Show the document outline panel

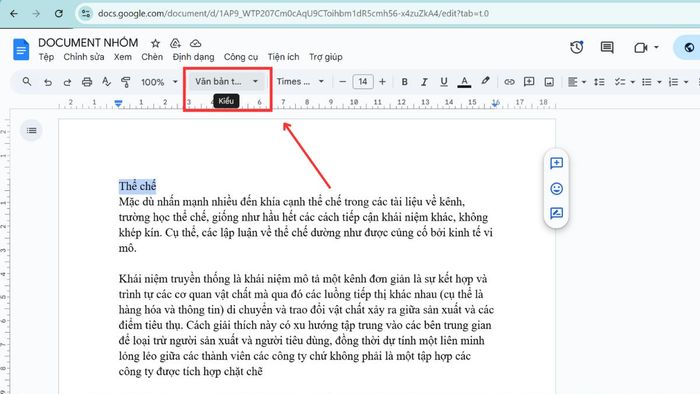pyautogui.click(x=31, y=130)
